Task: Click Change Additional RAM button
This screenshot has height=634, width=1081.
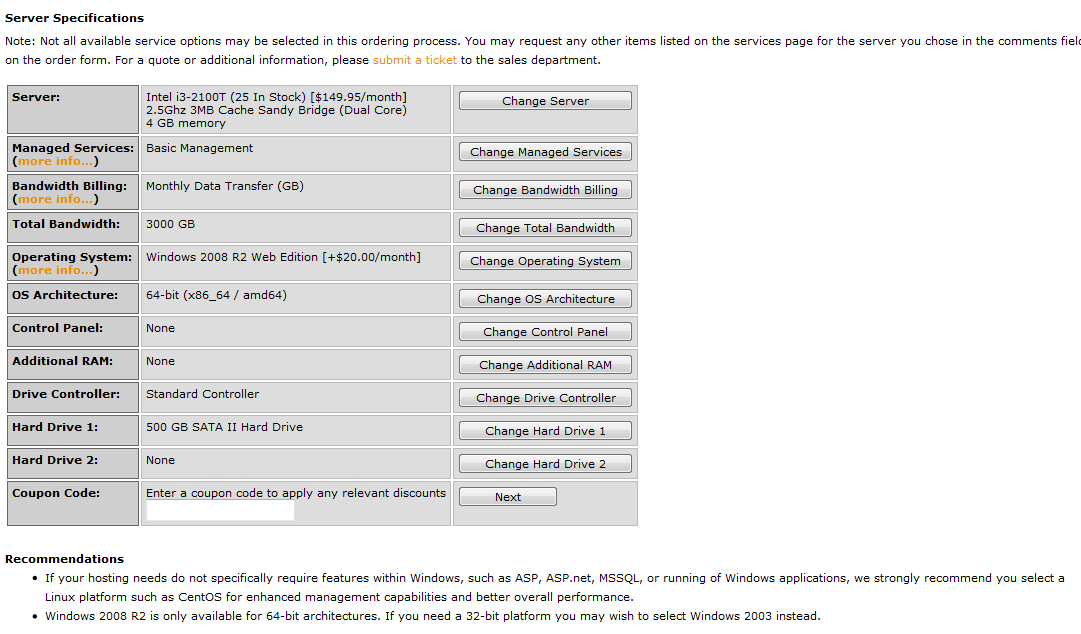Action: [545, 365]
